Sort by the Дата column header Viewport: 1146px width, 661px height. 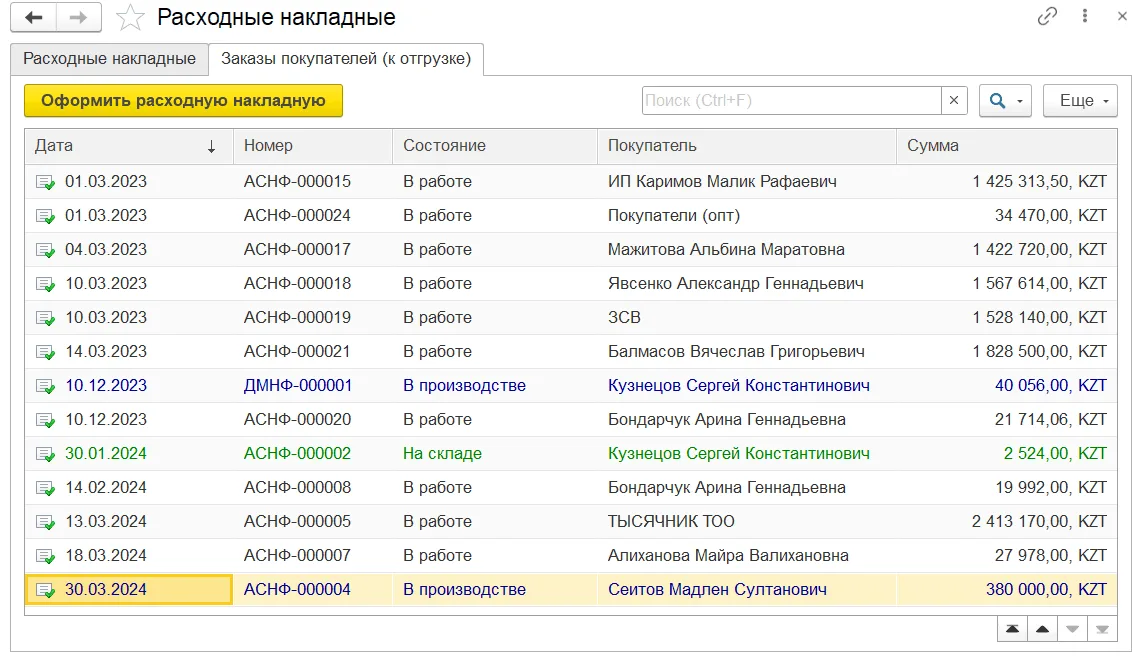pyautogui.click(x=129, y=146)
